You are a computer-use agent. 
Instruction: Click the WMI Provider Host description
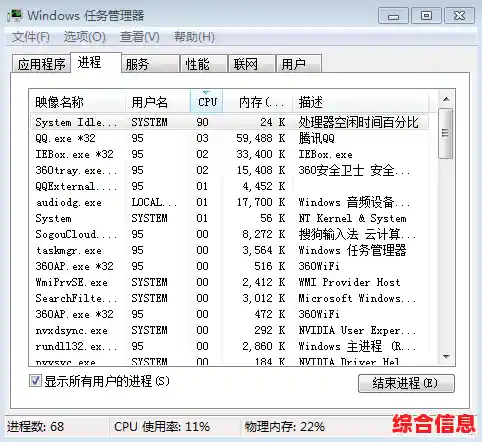[x=349, y=282]
